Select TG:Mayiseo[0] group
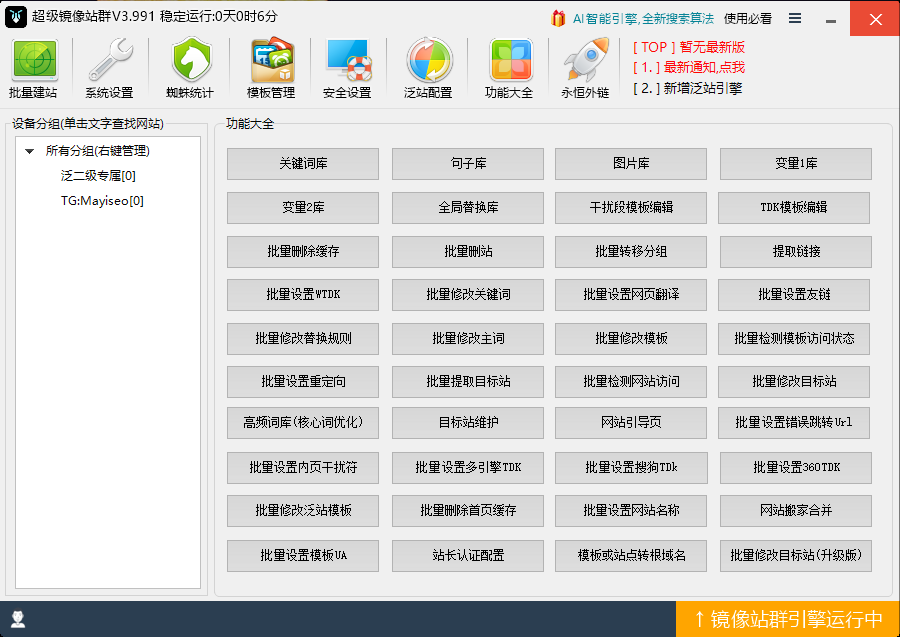Viewport: 900px width, 637px height. pyautogui.click(x=102, y=201)
